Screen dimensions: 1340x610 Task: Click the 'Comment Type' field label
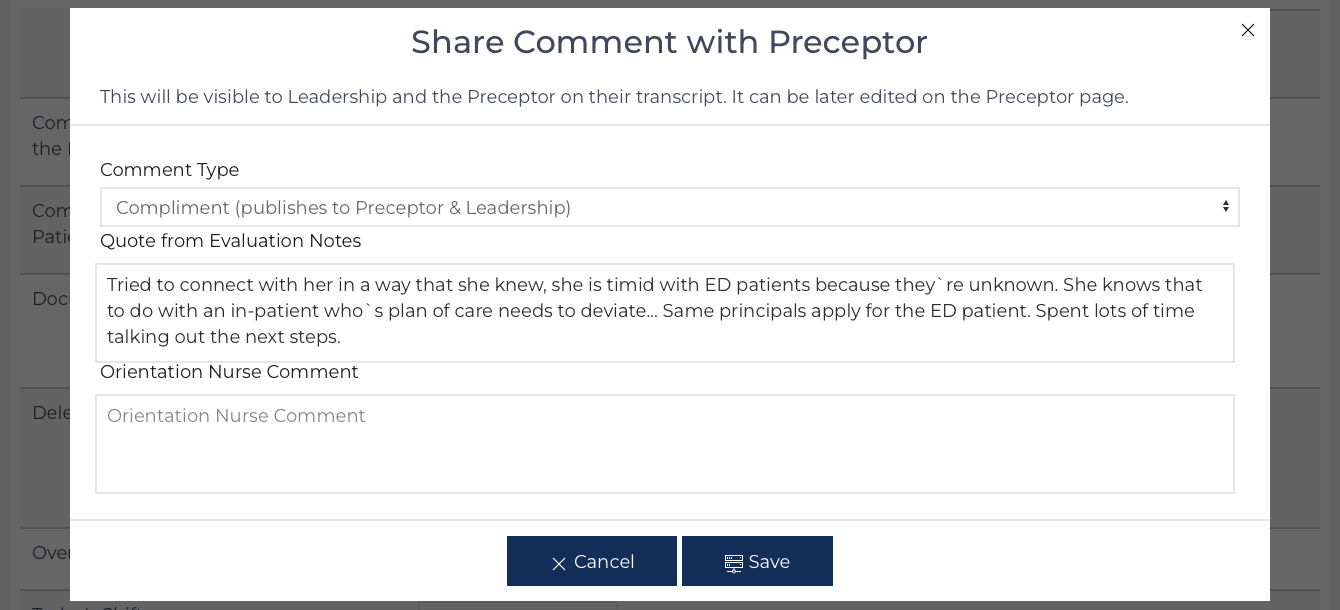point(169,170)
